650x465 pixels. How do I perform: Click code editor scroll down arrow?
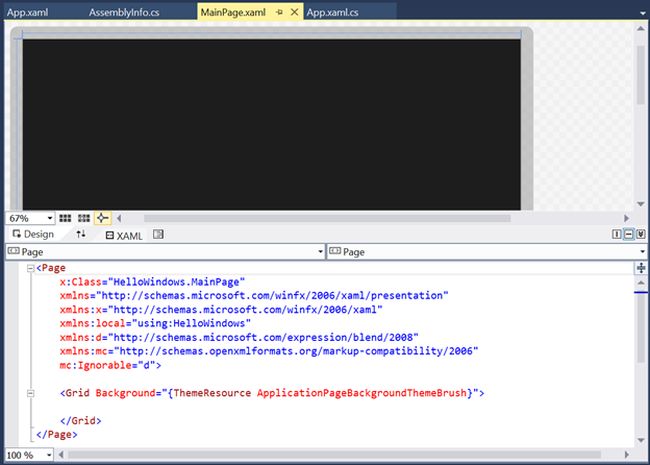tap(641, 440)
